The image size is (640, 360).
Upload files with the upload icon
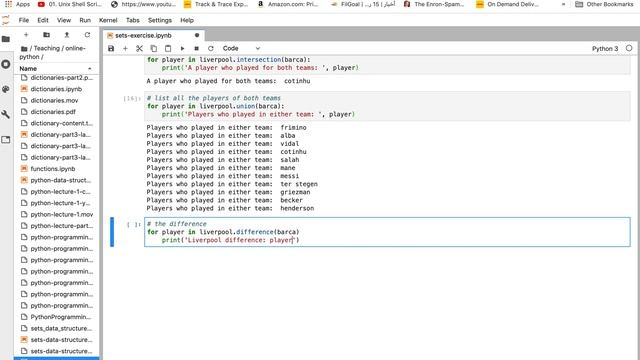(x=67, y=35)
